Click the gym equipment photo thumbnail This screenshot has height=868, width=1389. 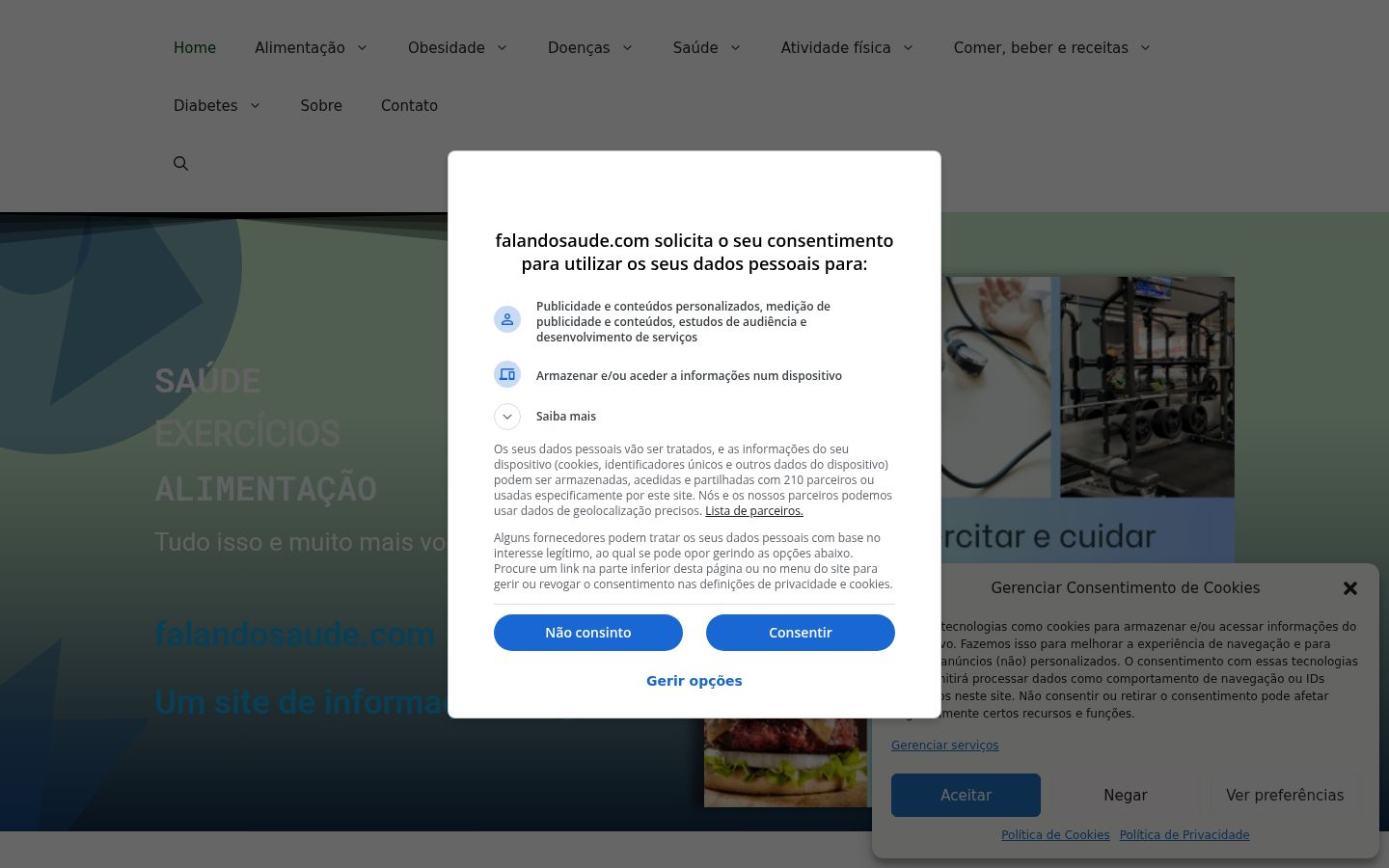1148,387
